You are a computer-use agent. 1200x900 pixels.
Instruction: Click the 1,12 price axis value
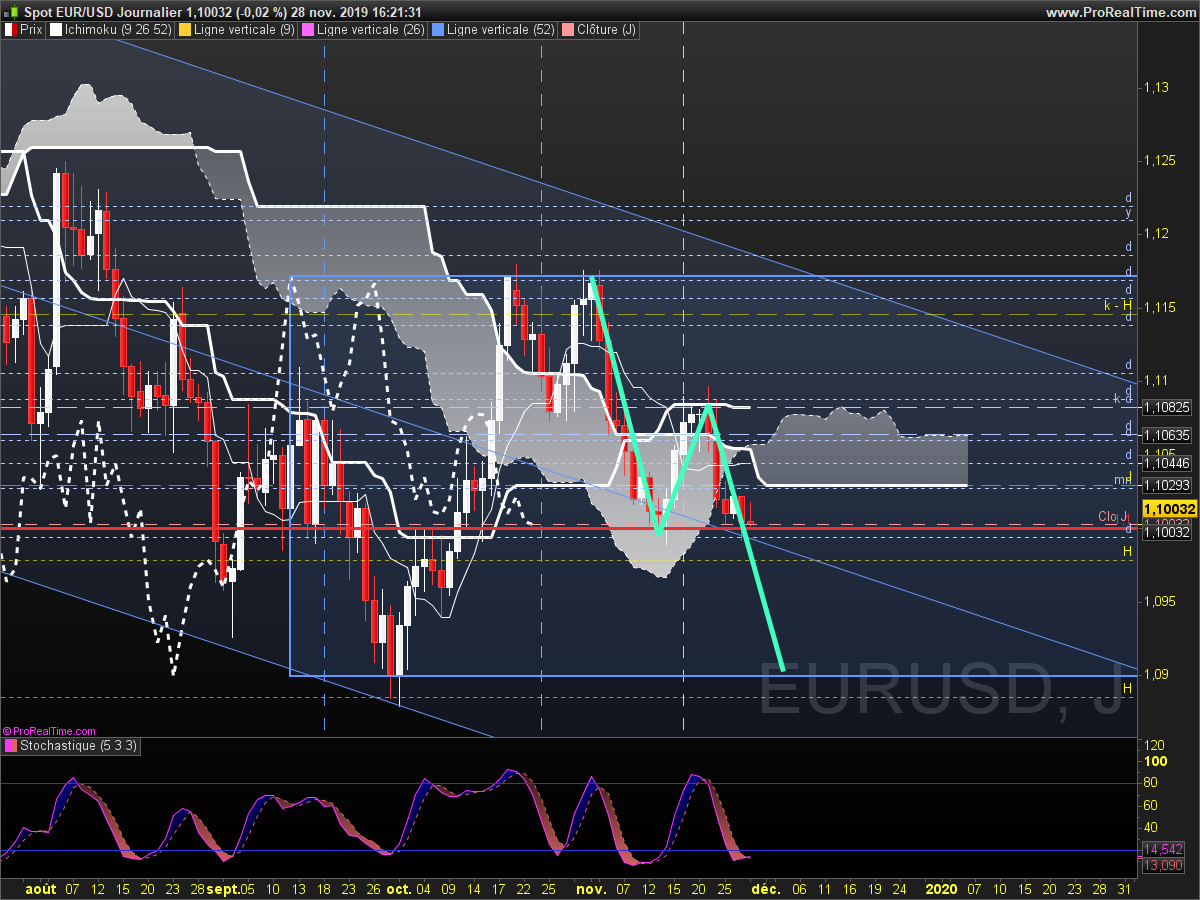[x=1156, y=233]
